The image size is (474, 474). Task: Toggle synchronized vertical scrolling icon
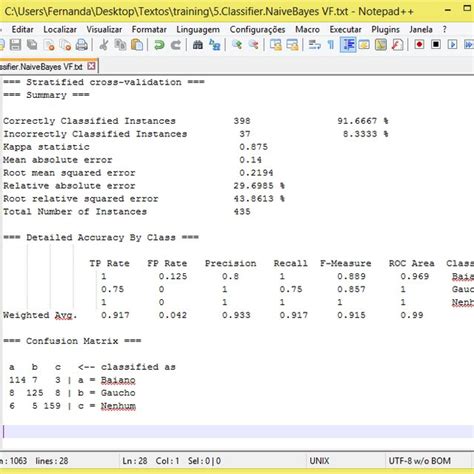tap(276, 45)
